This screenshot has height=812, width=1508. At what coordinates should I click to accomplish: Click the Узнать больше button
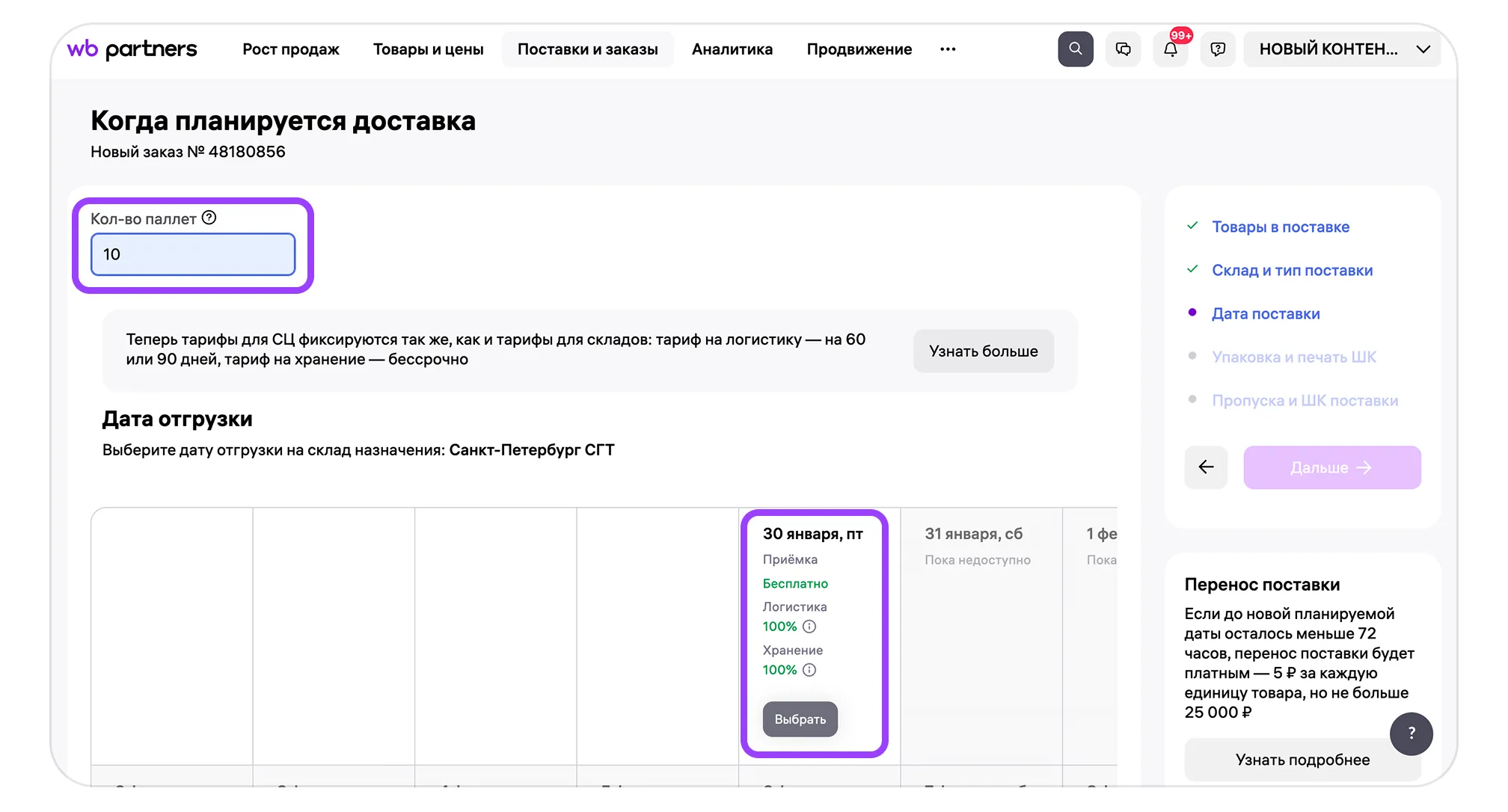pyautogui.click(x=983, y=351)
